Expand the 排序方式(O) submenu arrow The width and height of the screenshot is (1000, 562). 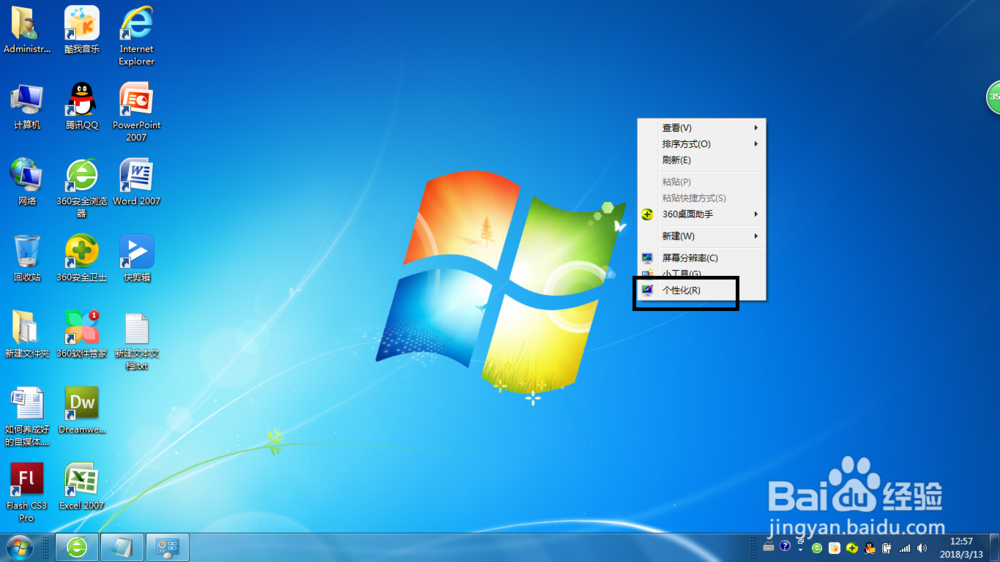click(756, 144)
